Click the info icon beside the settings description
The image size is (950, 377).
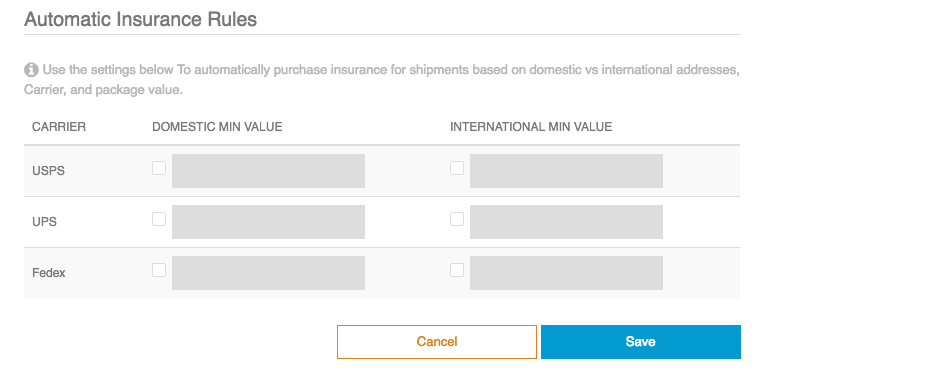[31, 70]
